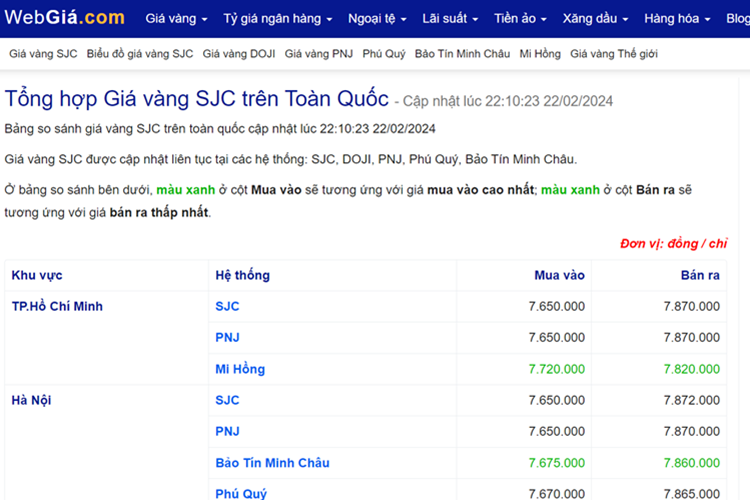Open PNJ link under TP.Hồ Chí Minh
The image size is (750, 500).
point(227,337)
